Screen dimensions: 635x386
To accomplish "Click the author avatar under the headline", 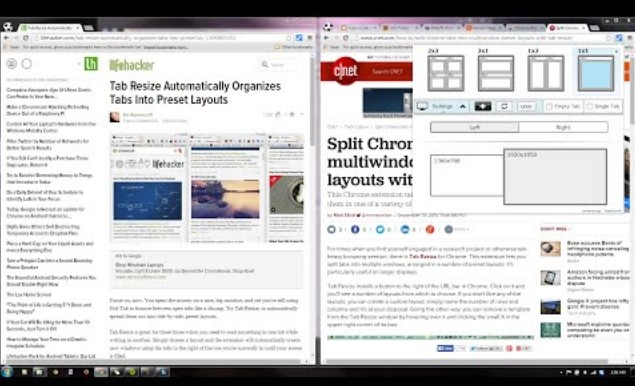I will 115,117.
